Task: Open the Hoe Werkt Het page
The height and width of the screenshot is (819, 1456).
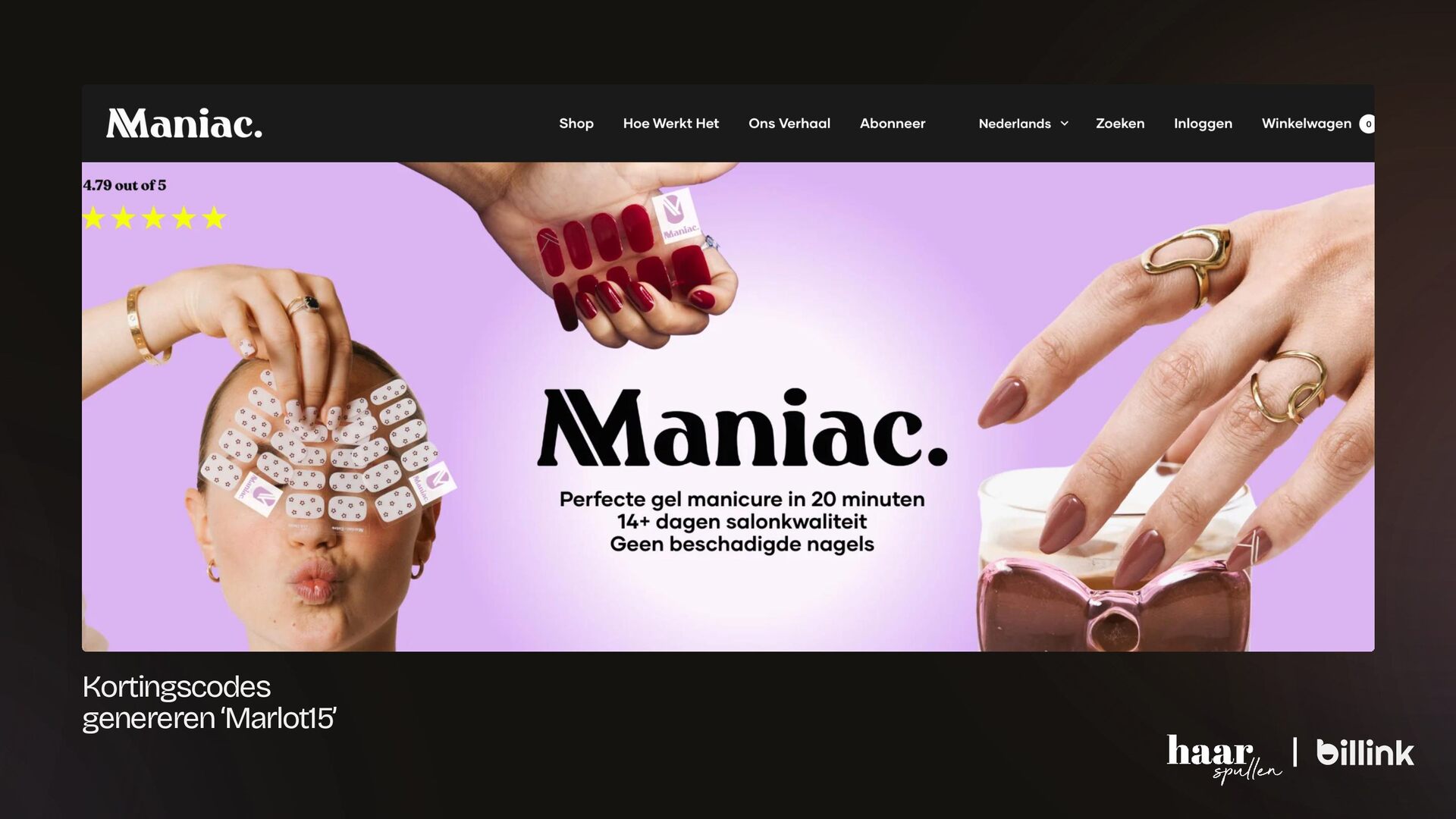Action: 671,124
